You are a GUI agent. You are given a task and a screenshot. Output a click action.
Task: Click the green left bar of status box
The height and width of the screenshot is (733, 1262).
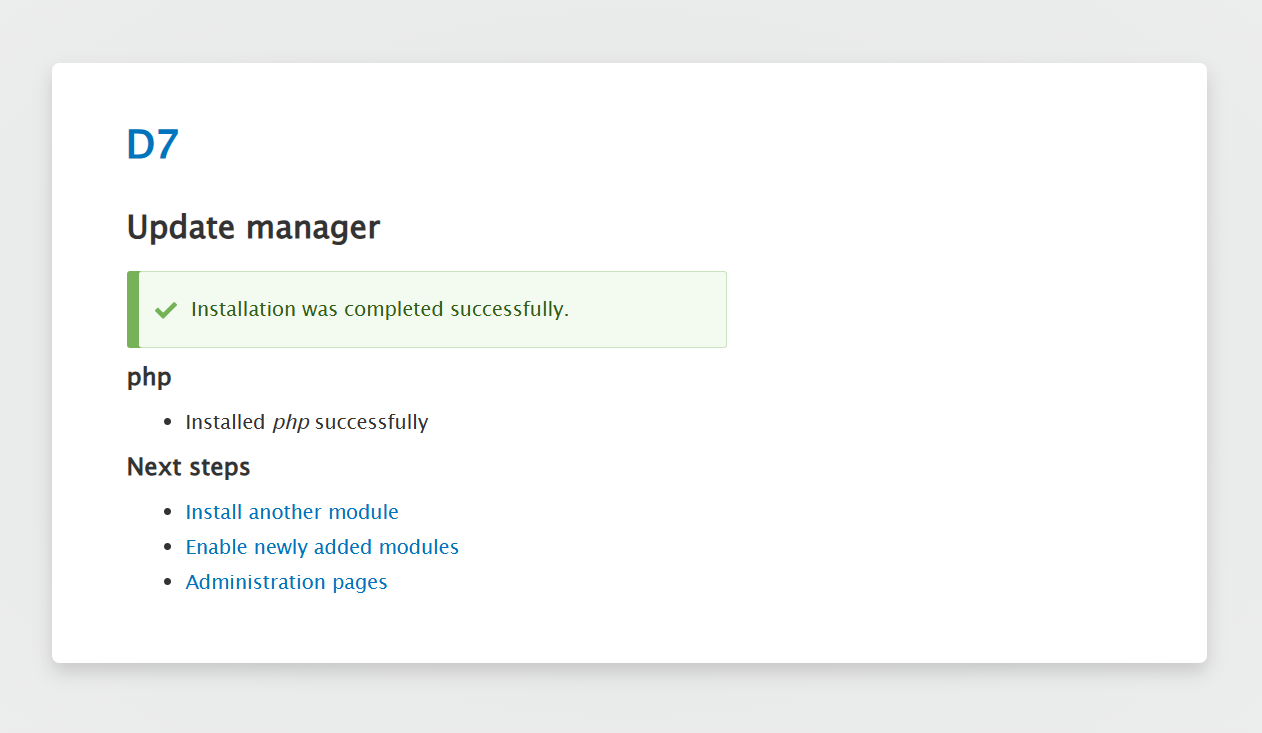point(133,310)
